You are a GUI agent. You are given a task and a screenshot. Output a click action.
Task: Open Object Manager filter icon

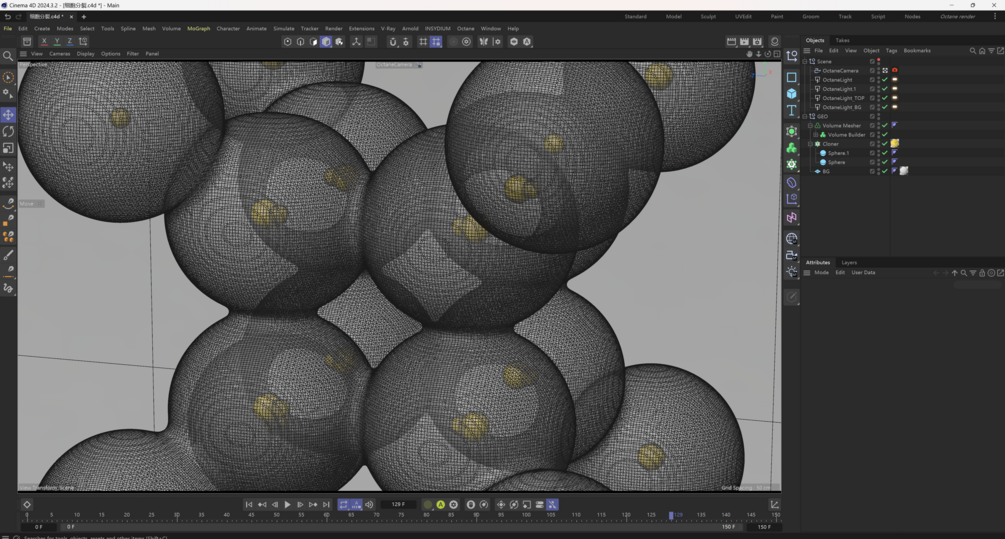pyautogui.click(x=991, y=51)
